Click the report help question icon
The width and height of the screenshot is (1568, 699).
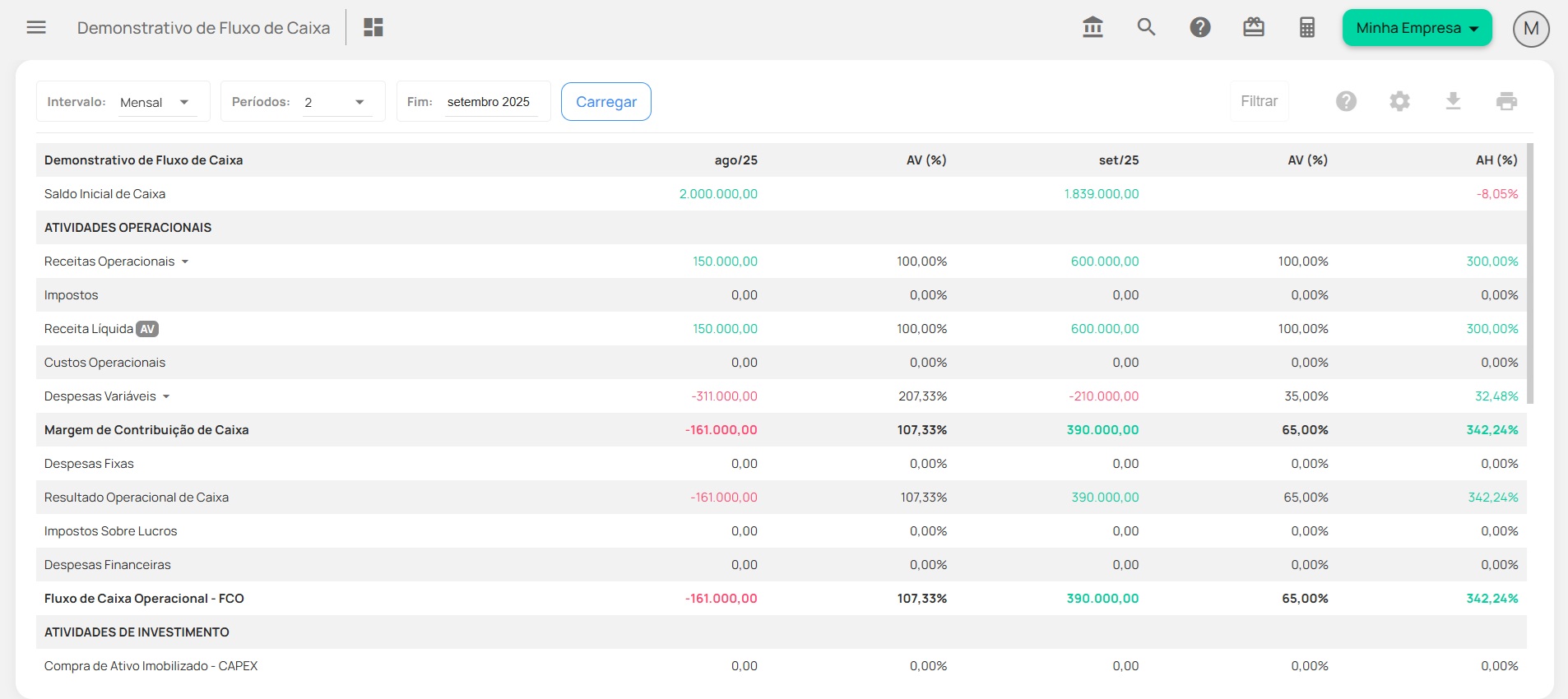click(x=1346, y=101)
